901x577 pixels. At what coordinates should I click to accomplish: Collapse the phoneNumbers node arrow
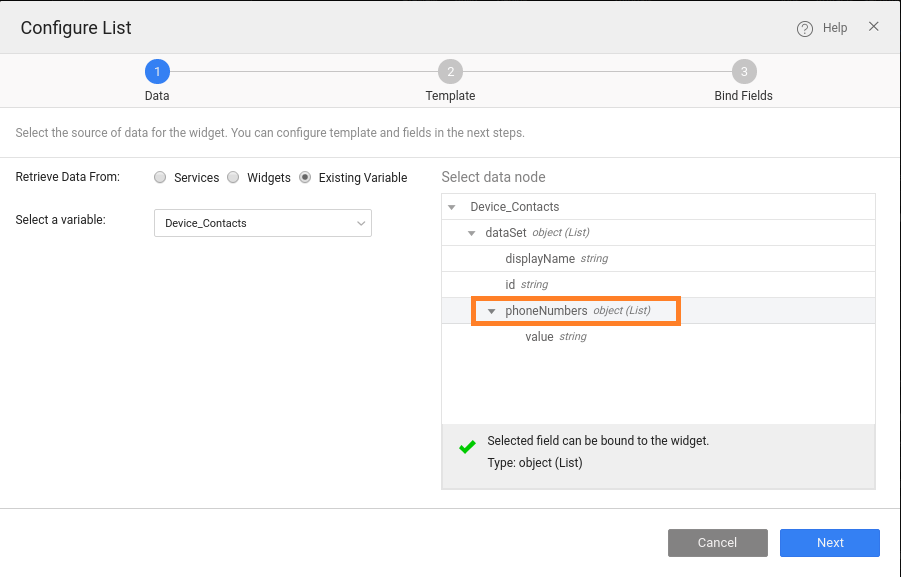[x=492, y=311]
